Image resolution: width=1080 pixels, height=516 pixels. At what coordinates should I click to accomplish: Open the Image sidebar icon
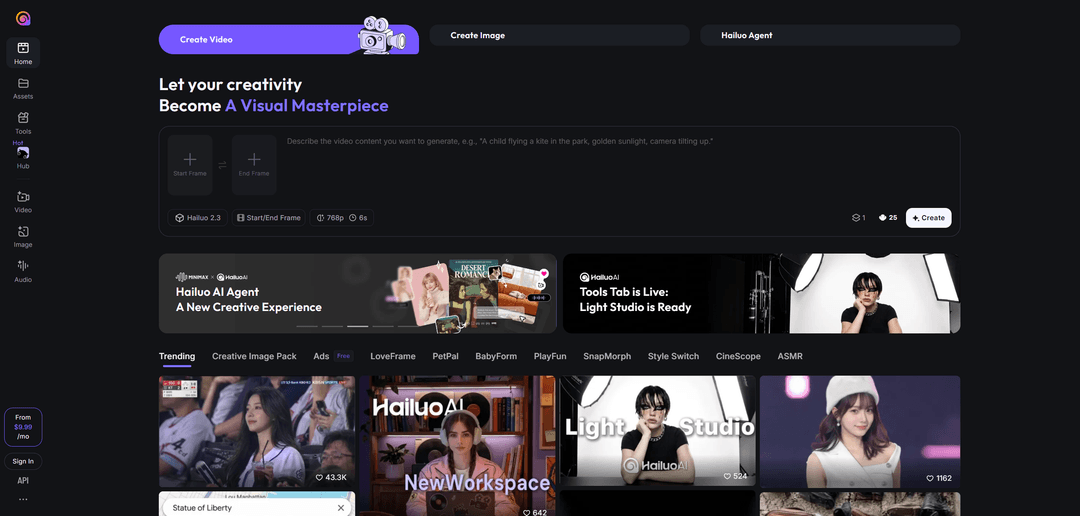23,231
